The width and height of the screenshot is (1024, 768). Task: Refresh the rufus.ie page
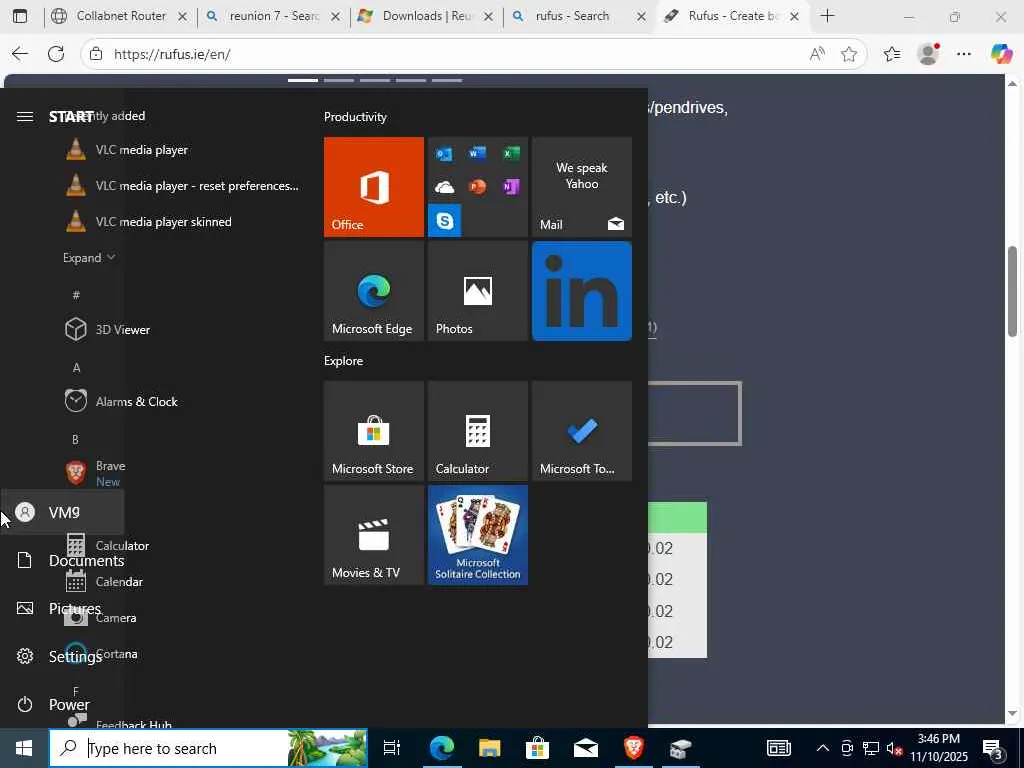(x=56, y=54)
